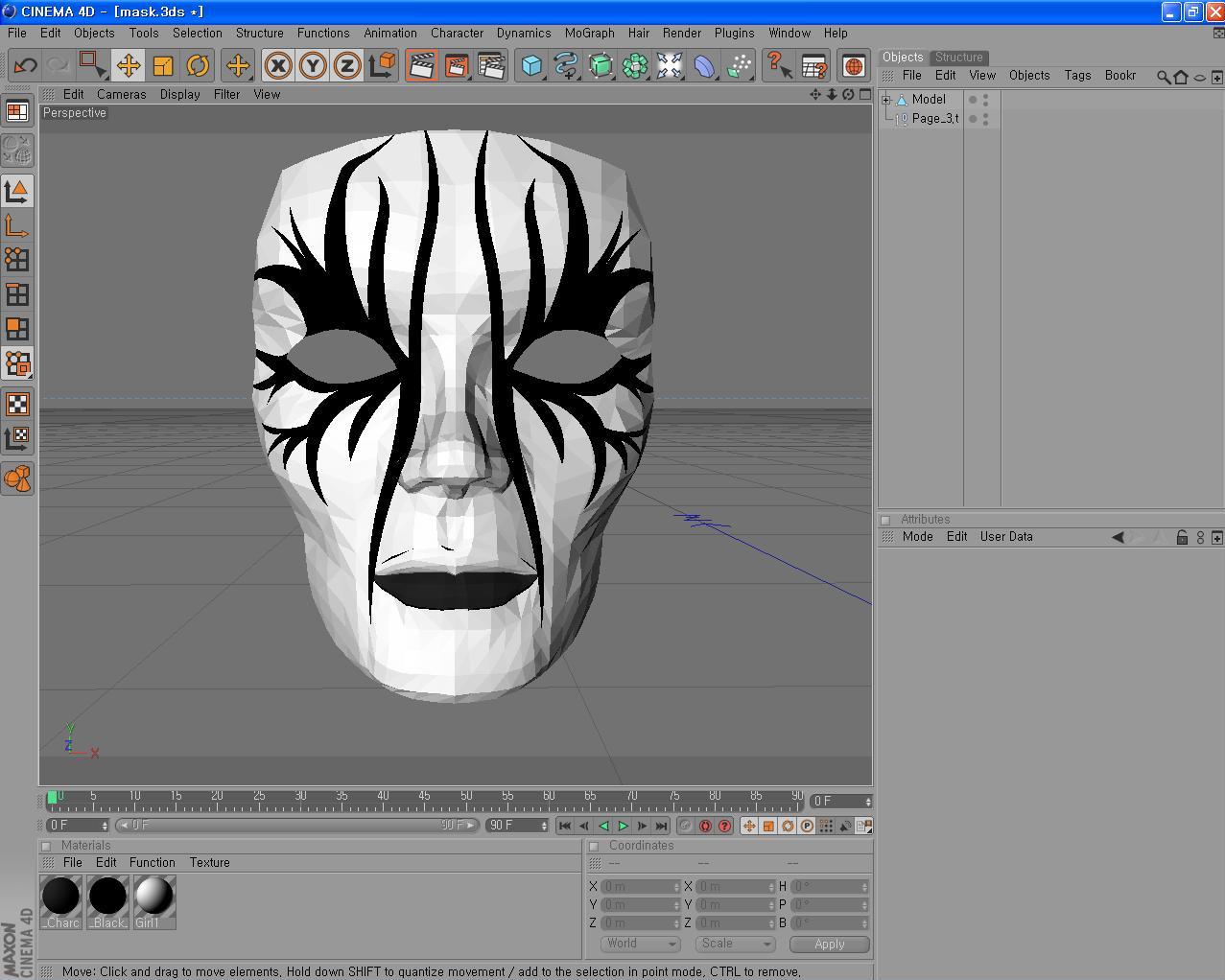Activate the Scale tool in top toolbar
1225x980 pixels.
(163, 65)
